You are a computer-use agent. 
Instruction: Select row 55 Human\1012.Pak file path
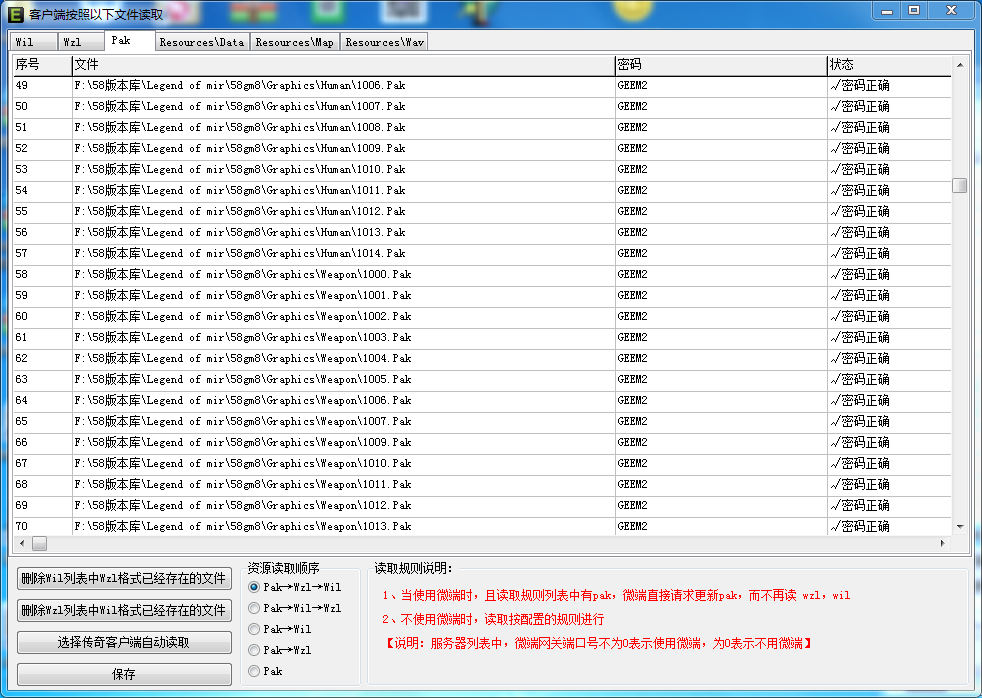[240, 212]
